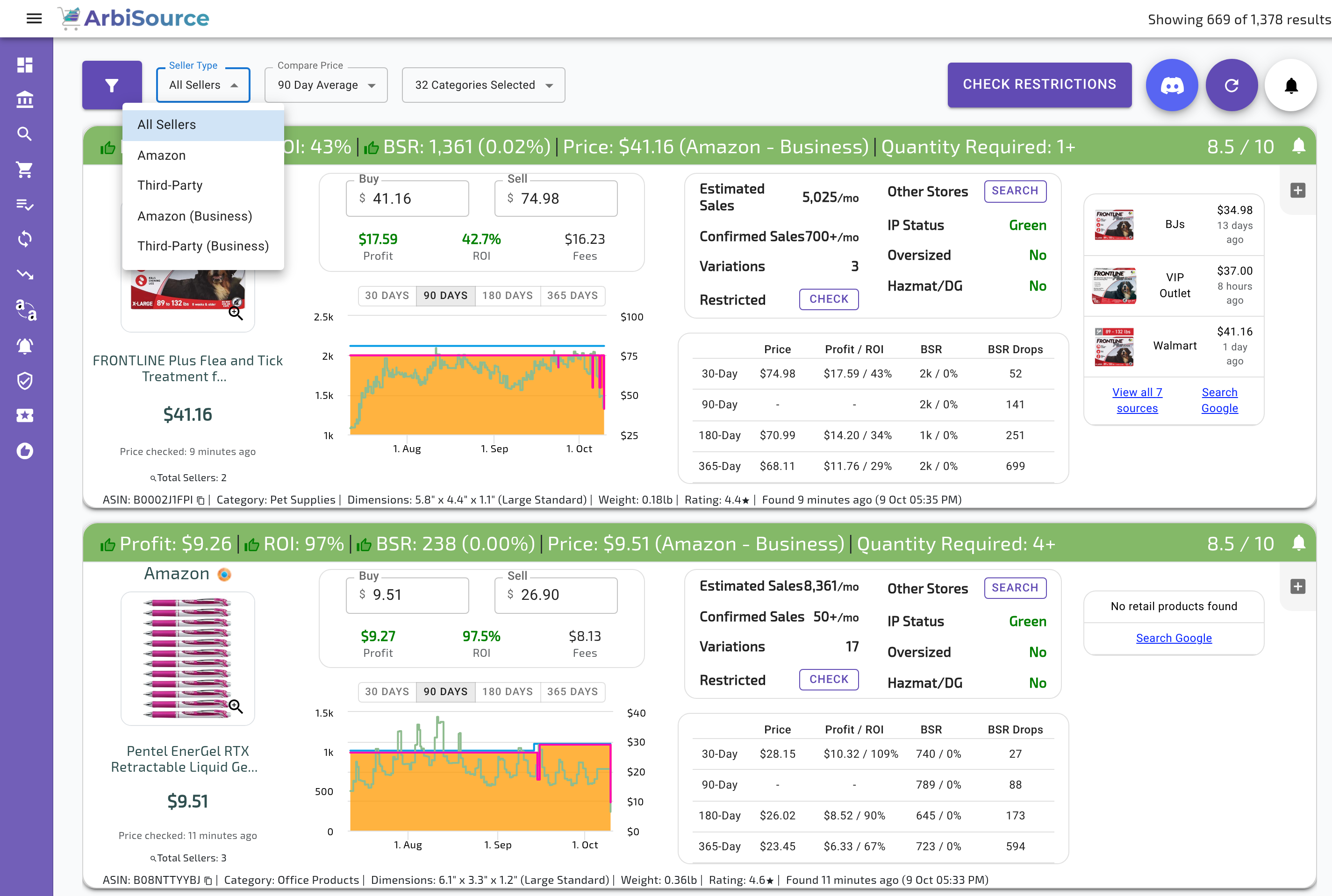
Task: Open the trending down icon in sidebar
Action: click(25, 274)
